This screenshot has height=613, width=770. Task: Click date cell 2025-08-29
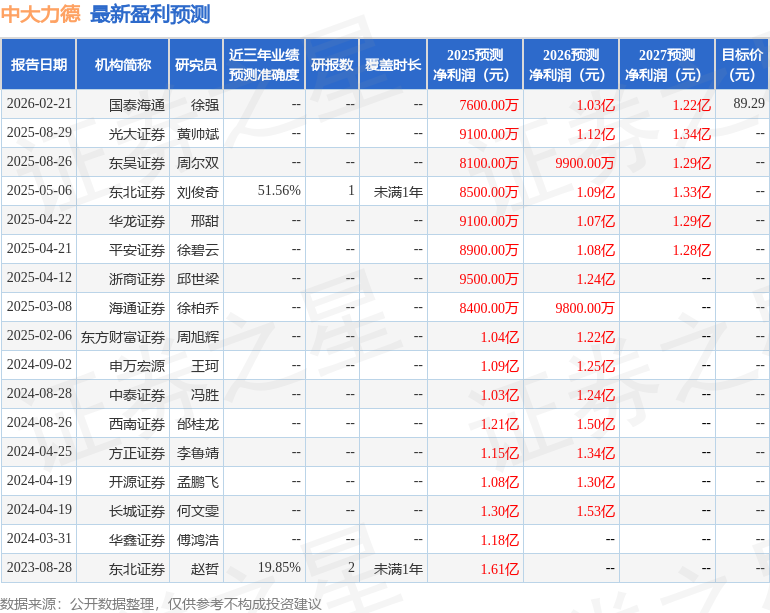(x=39, y=133)
